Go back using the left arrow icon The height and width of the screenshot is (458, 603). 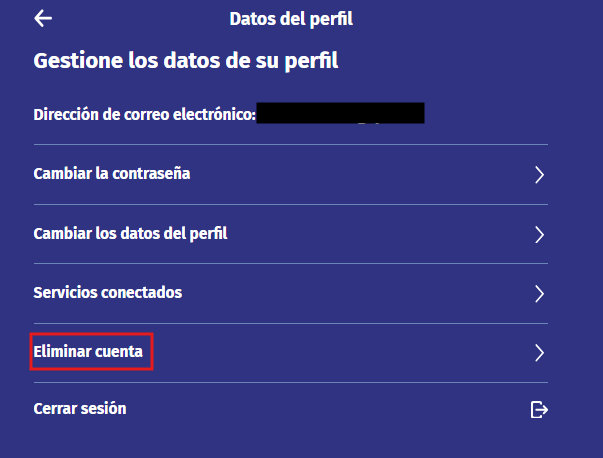[43, 18]
